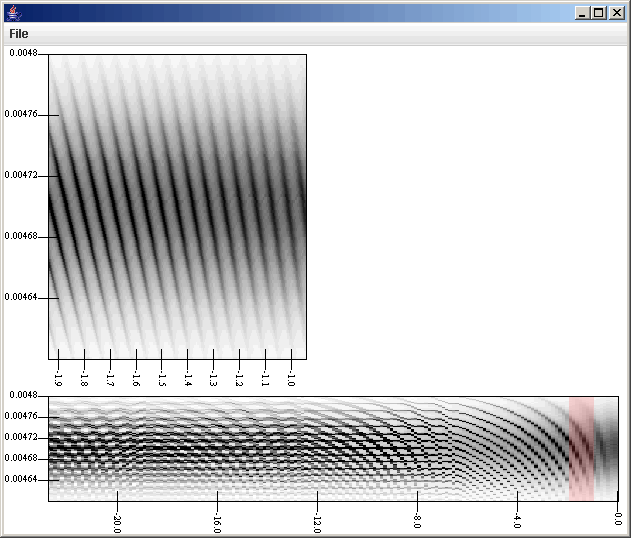Click upper plot's 0.0048 y-axis label
This screenshot has height=538, width=631.
coord(23,53)
